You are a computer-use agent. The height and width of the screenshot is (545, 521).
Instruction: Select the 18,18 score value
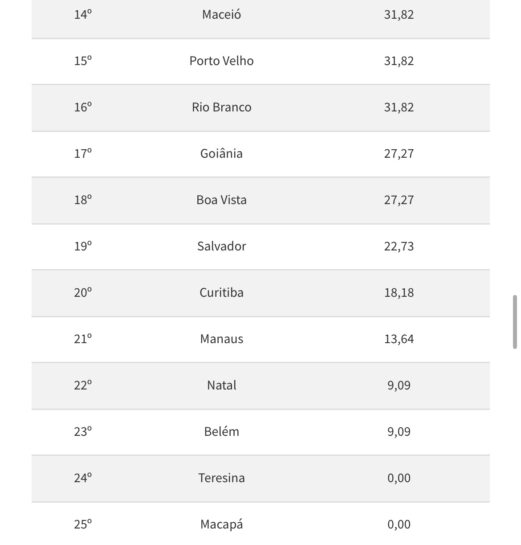click(399, 292)
